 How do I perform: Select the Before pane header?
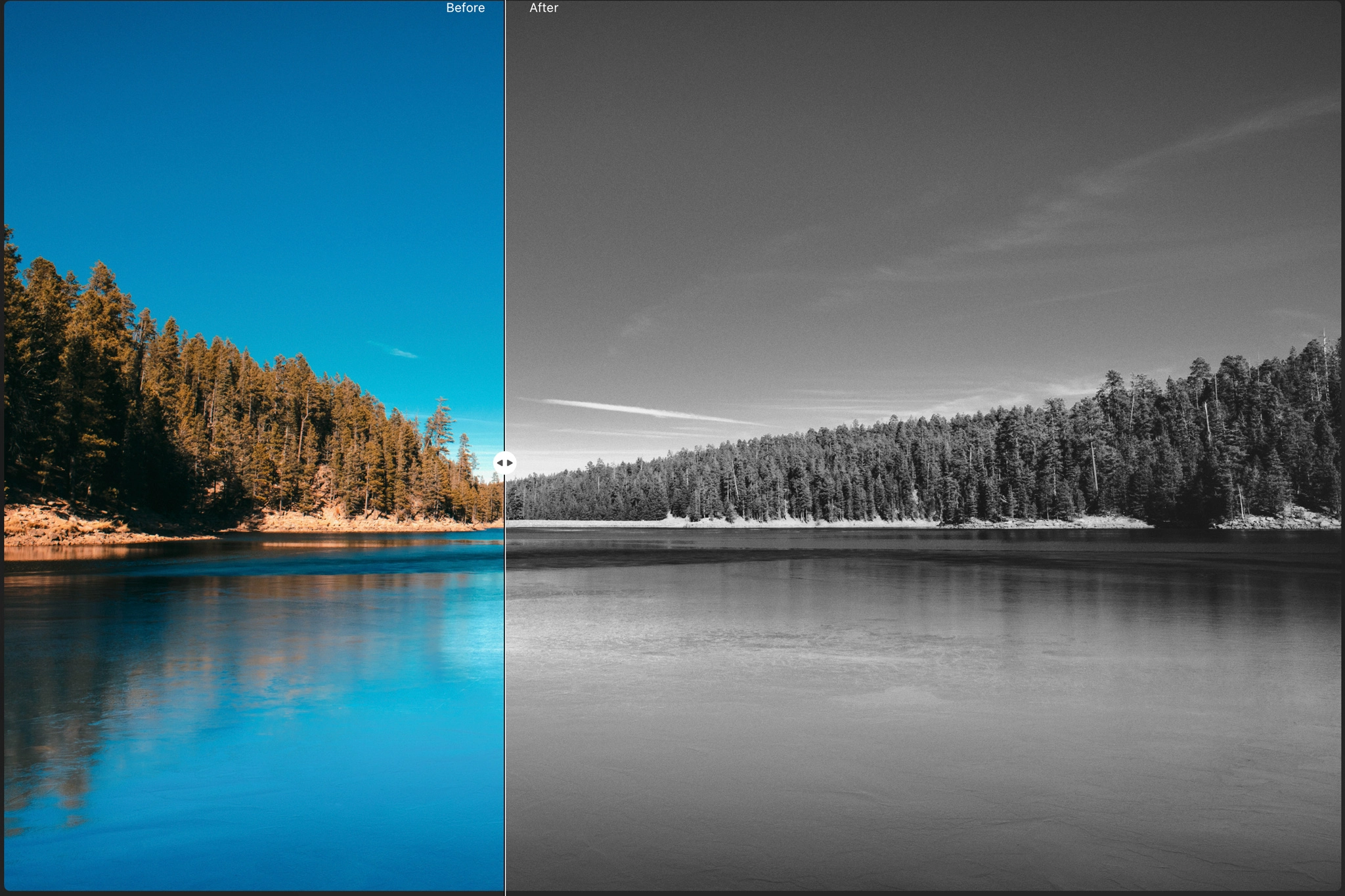pyautogui.click(x=465, y=9)
